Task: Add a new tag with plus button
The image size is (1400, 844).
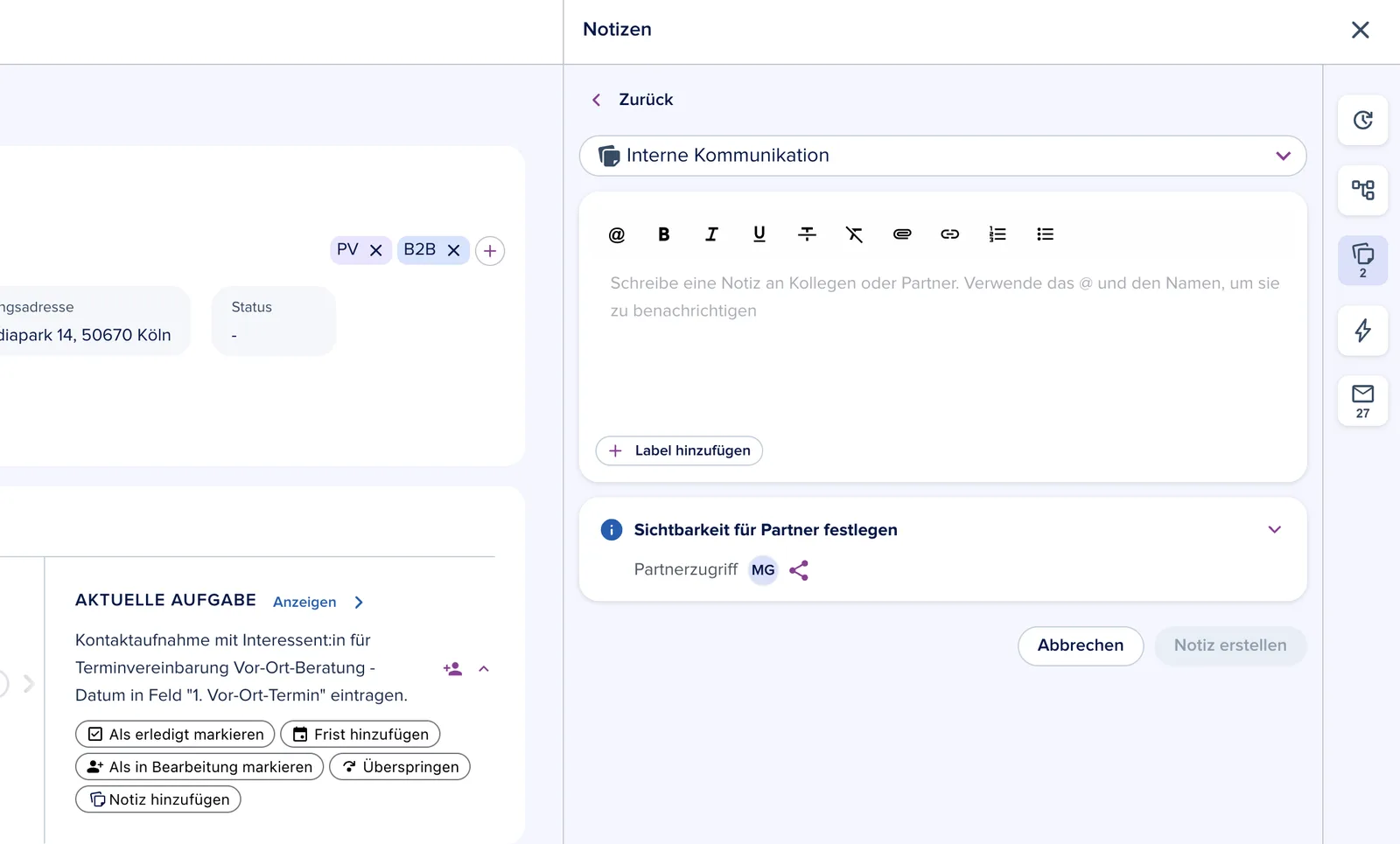Action: (490, 251)
